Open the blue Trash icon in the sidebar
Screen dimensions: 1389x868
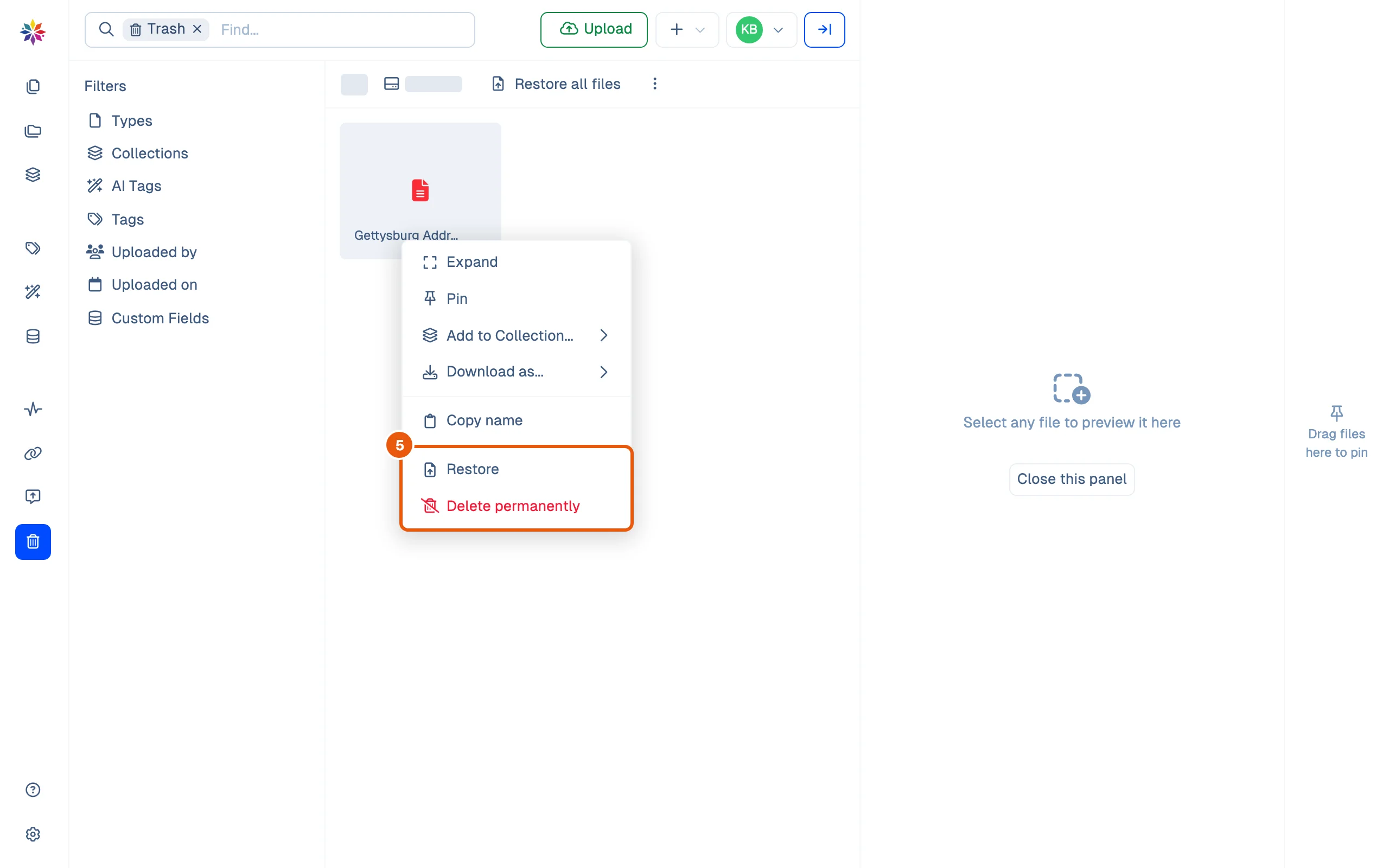point(33,541)
